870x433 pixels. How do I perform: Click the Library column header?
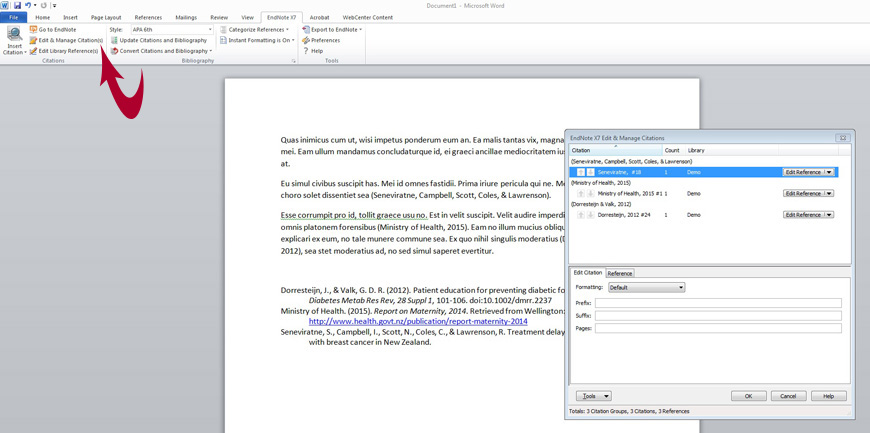[x=731, y=150]
